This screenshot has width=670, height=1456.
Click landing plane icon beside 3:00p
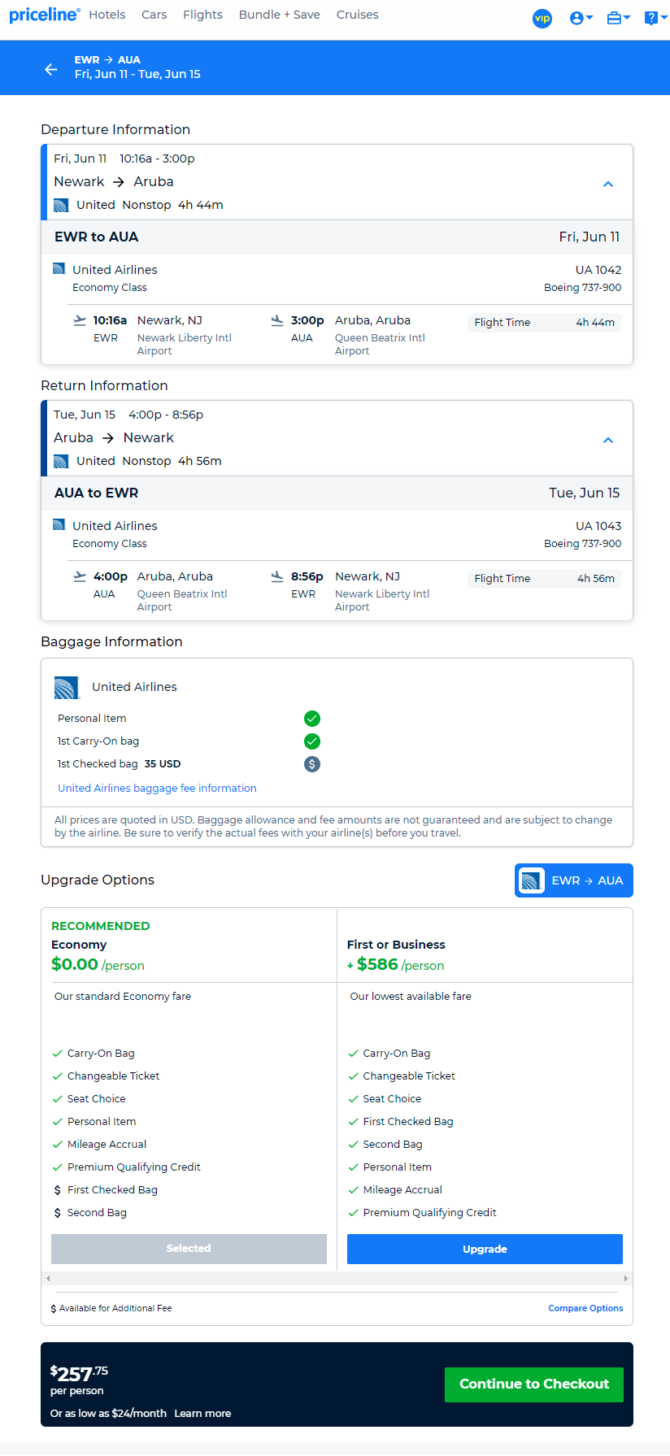[278, 321]
